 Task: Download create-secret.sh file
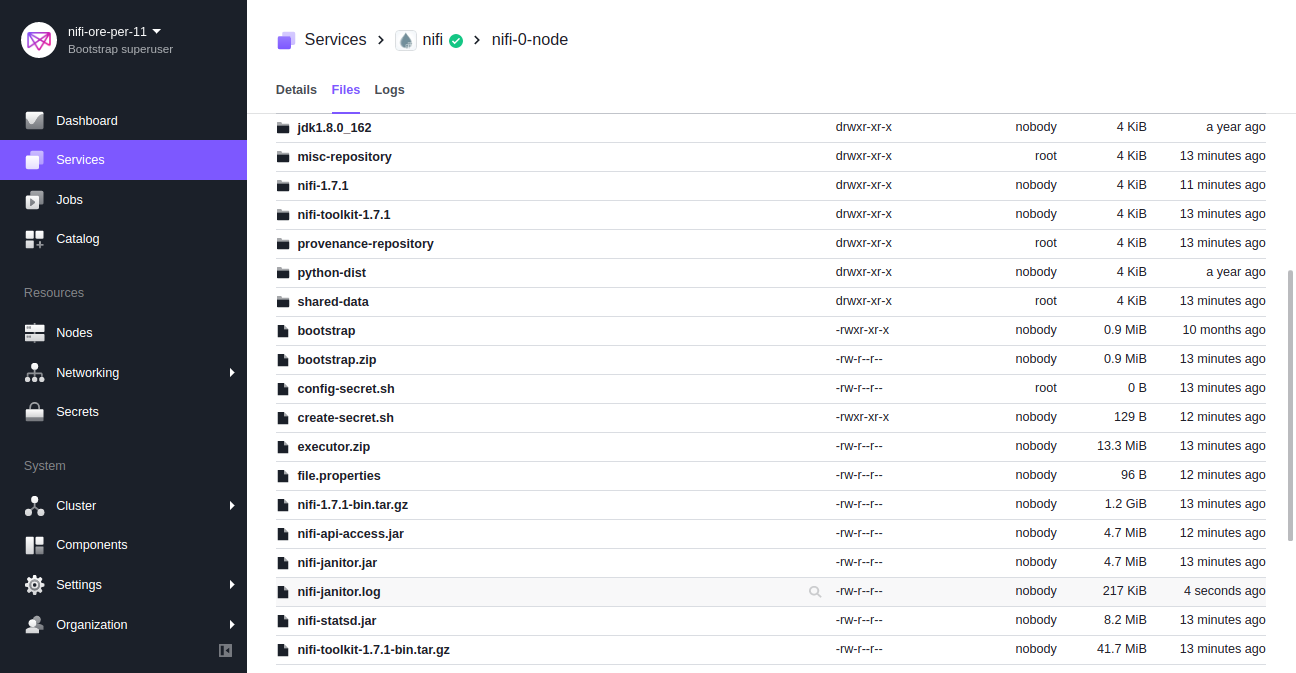tap(346, 418)
